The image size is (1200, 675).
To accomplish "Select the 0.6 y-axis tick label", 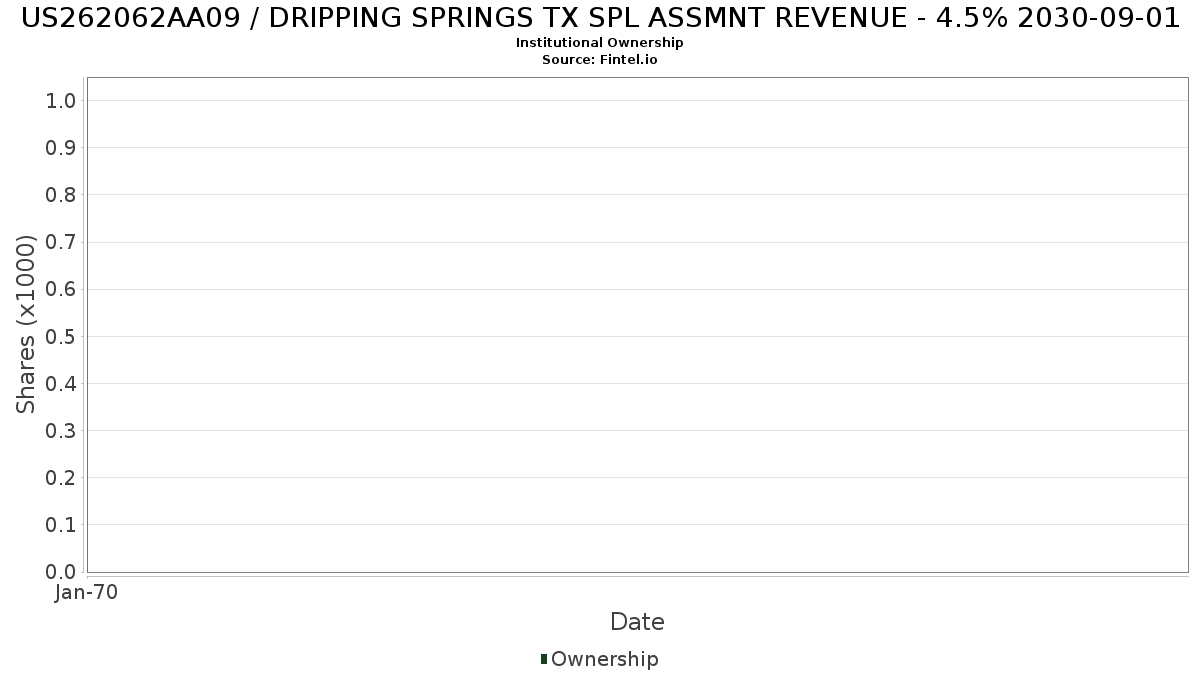I will [x=60, y=289].
